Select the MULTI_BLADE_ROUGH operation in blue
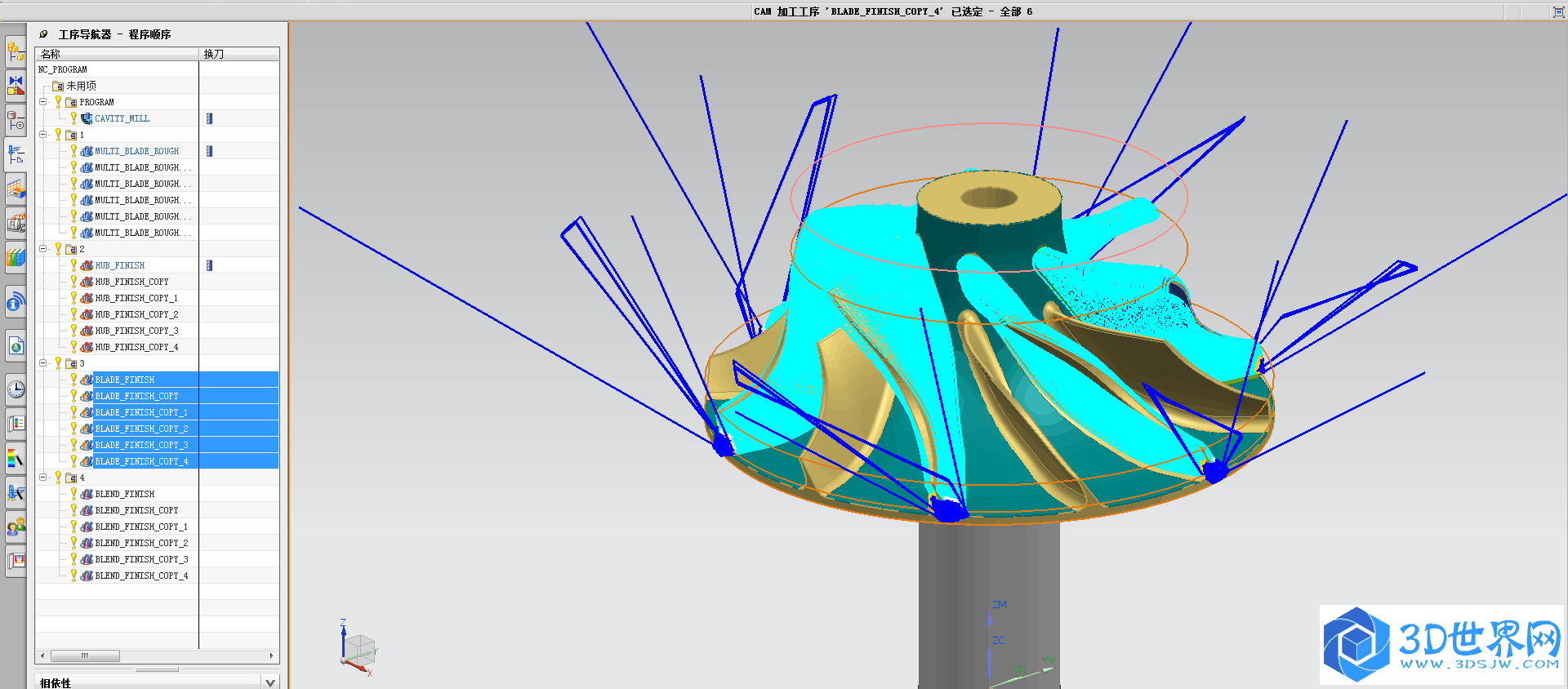This screenshot has height=689, width=1568. 137,151
